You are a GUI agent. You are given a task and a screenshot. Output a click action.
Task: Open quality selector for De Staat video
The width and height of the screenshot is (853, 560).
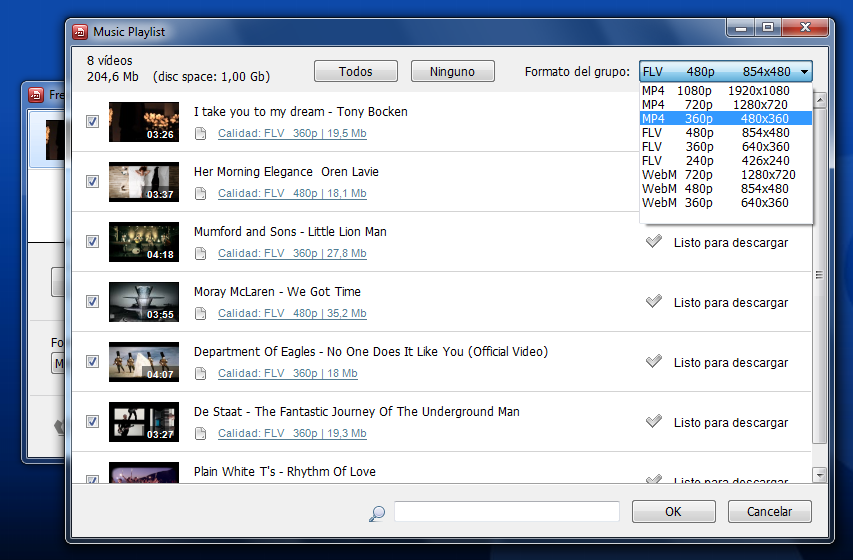292,433
